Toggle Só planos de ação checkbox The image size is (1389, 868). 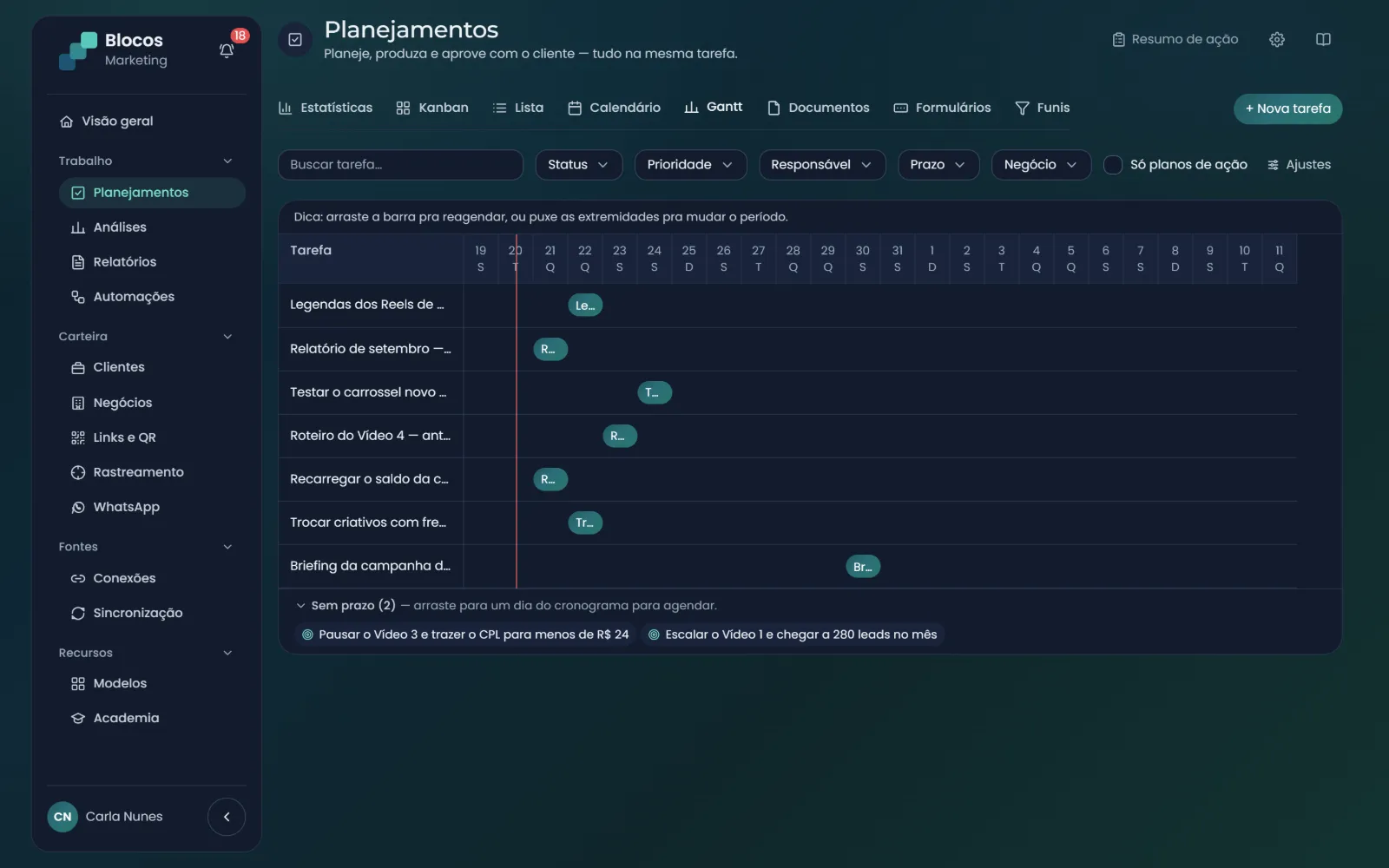(x=1112, y=165)
